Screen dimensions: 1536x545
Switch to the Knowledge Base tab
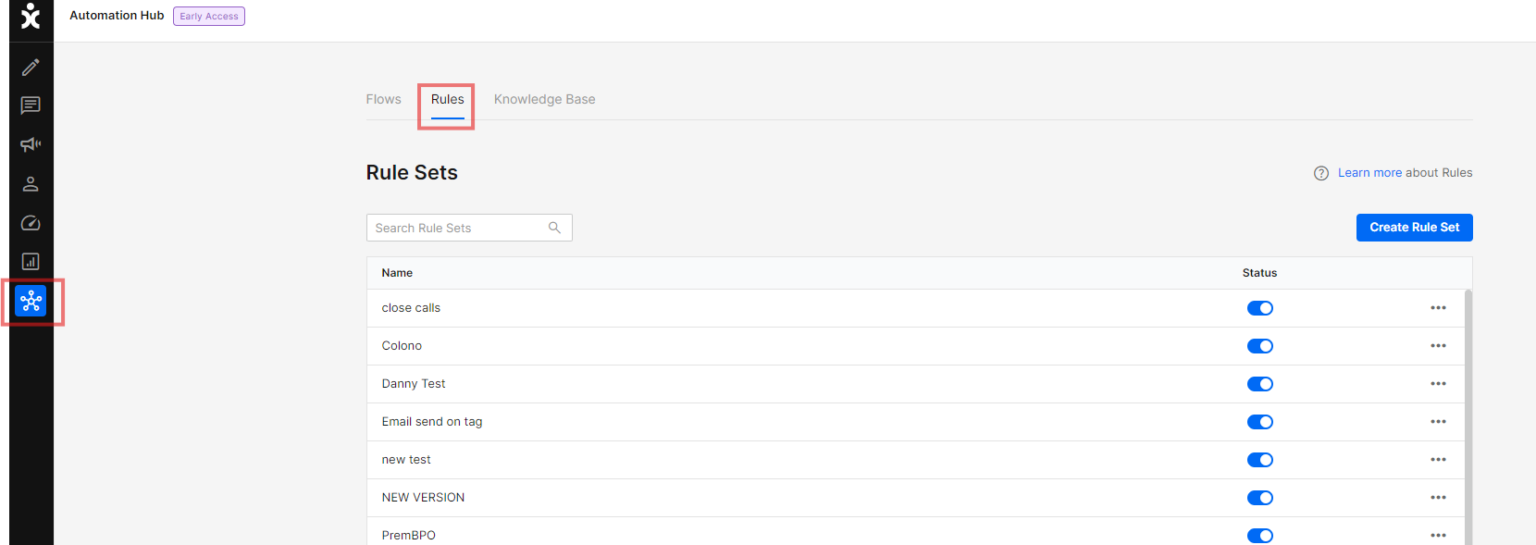544,99
